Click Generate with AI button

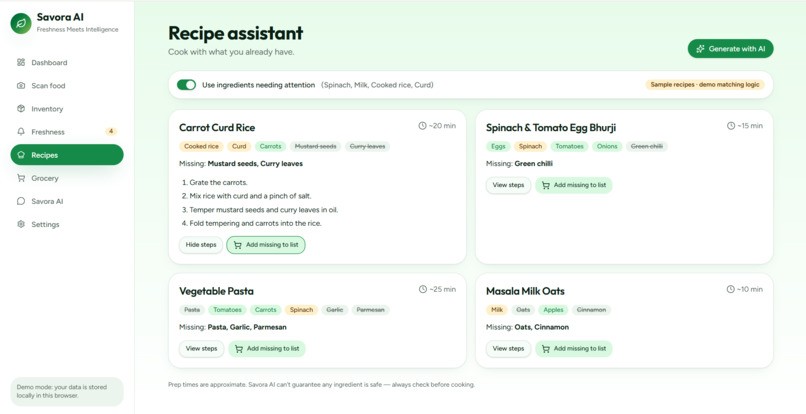[730, 49]
